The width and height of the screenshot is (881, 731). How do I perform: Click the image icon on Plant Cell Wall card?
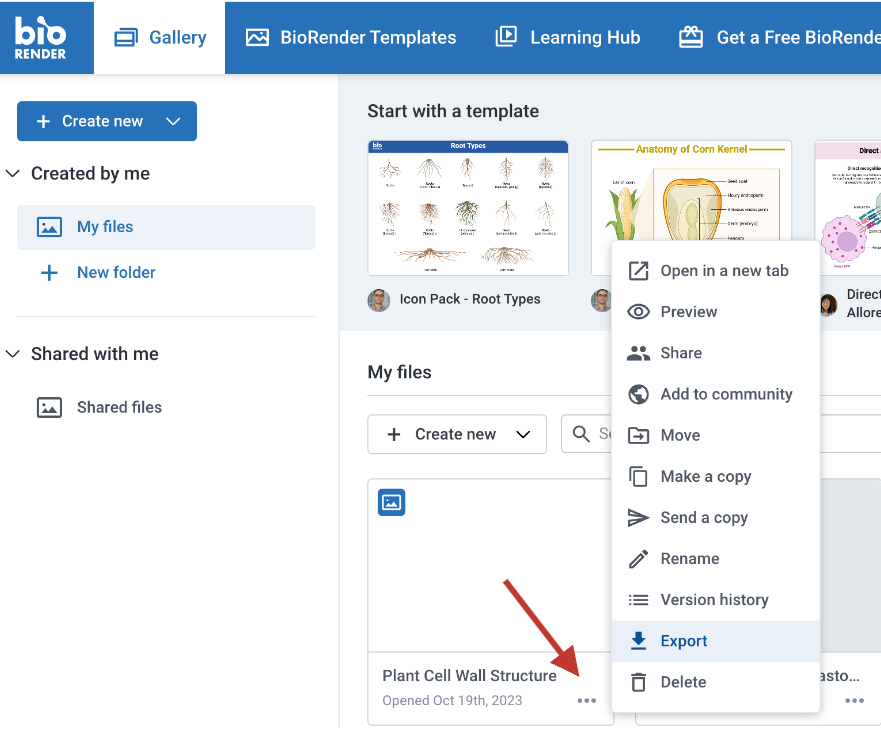click(391, 502)
